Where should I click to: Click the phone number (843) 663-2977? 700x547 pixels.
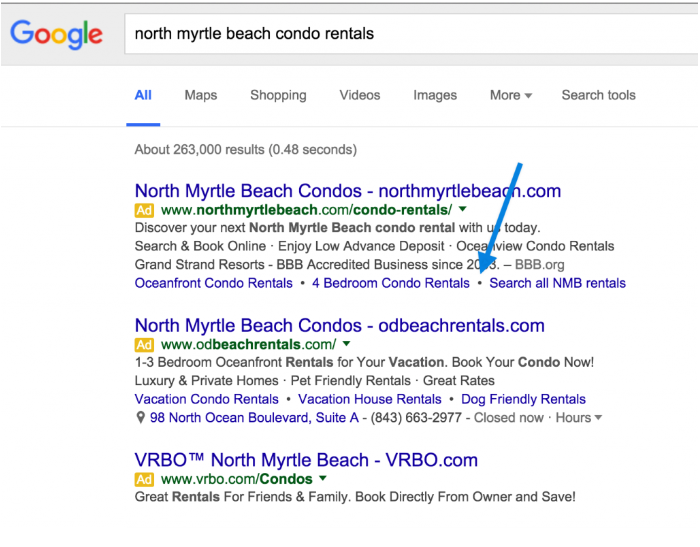(416, 418)
